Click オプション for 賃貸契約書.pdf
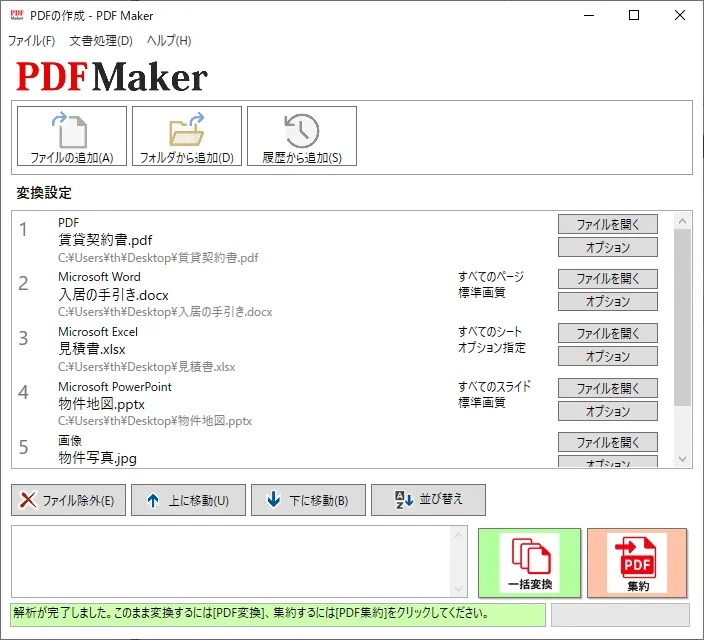704x640 pixels. (x=608, y=247)
